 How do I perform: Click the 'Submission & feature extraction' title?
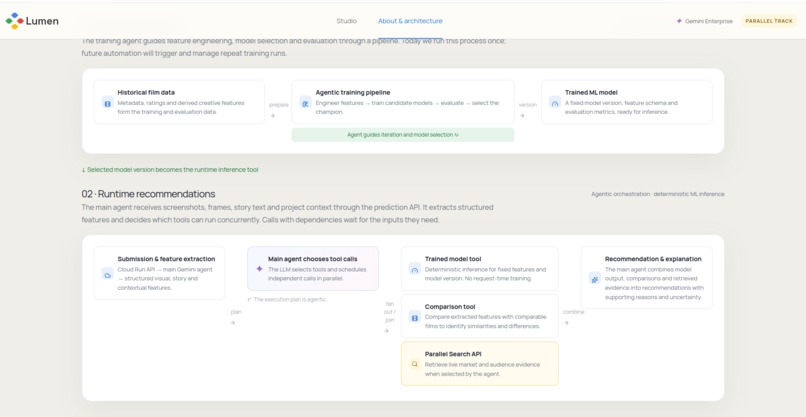(166, 259)
